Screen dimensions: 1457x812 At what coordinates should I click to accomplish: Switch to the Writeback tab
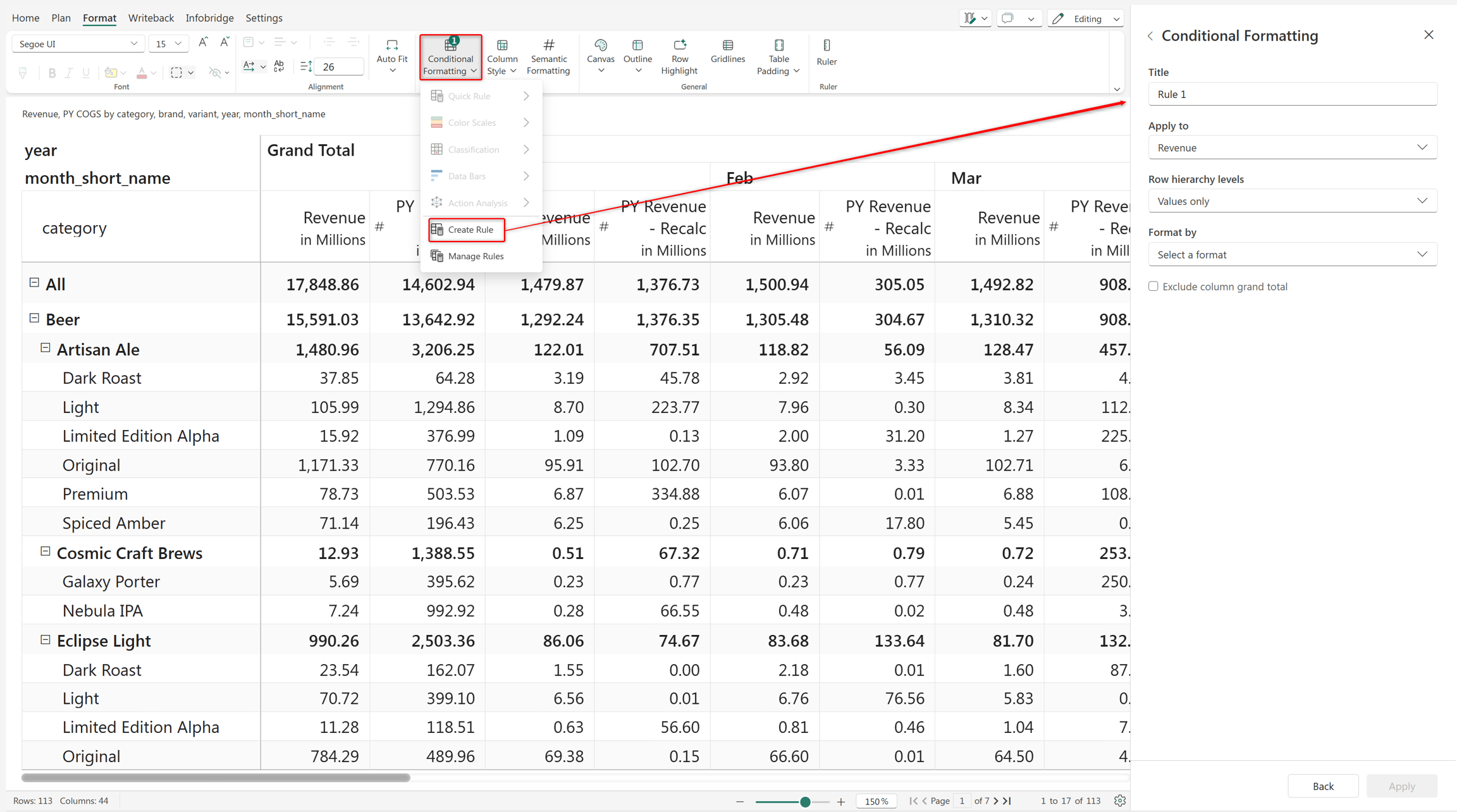151,18
